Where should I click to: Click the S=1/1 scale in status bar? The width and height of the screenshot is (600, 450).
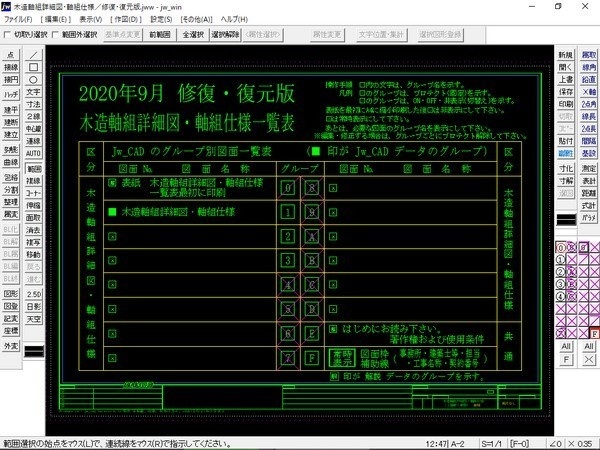click(x=491, y=444)
